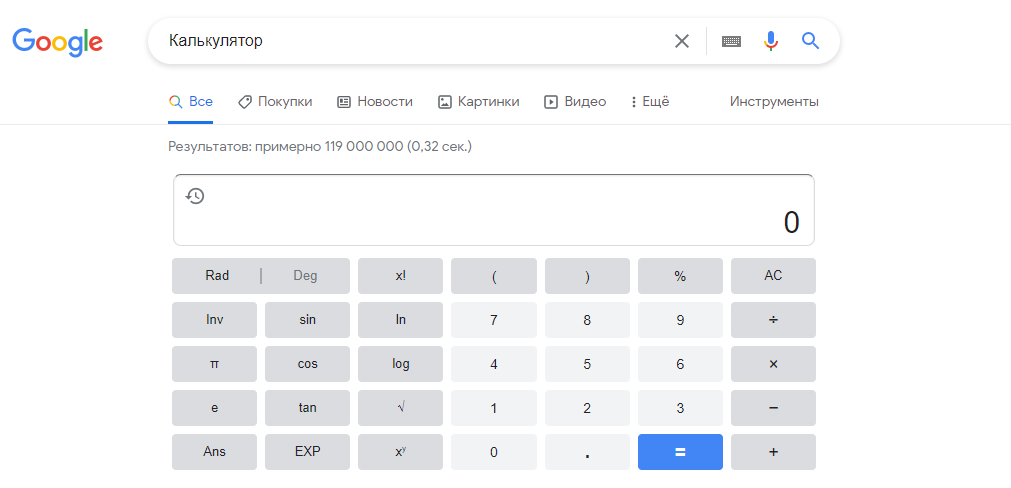
Task: Click the calculator display showing 0
Action: point(494,210)
